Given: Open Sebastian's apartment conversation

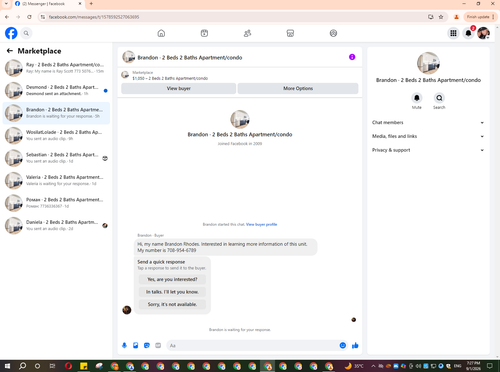Looking at the screenshot, I should [x=56, y=158].
